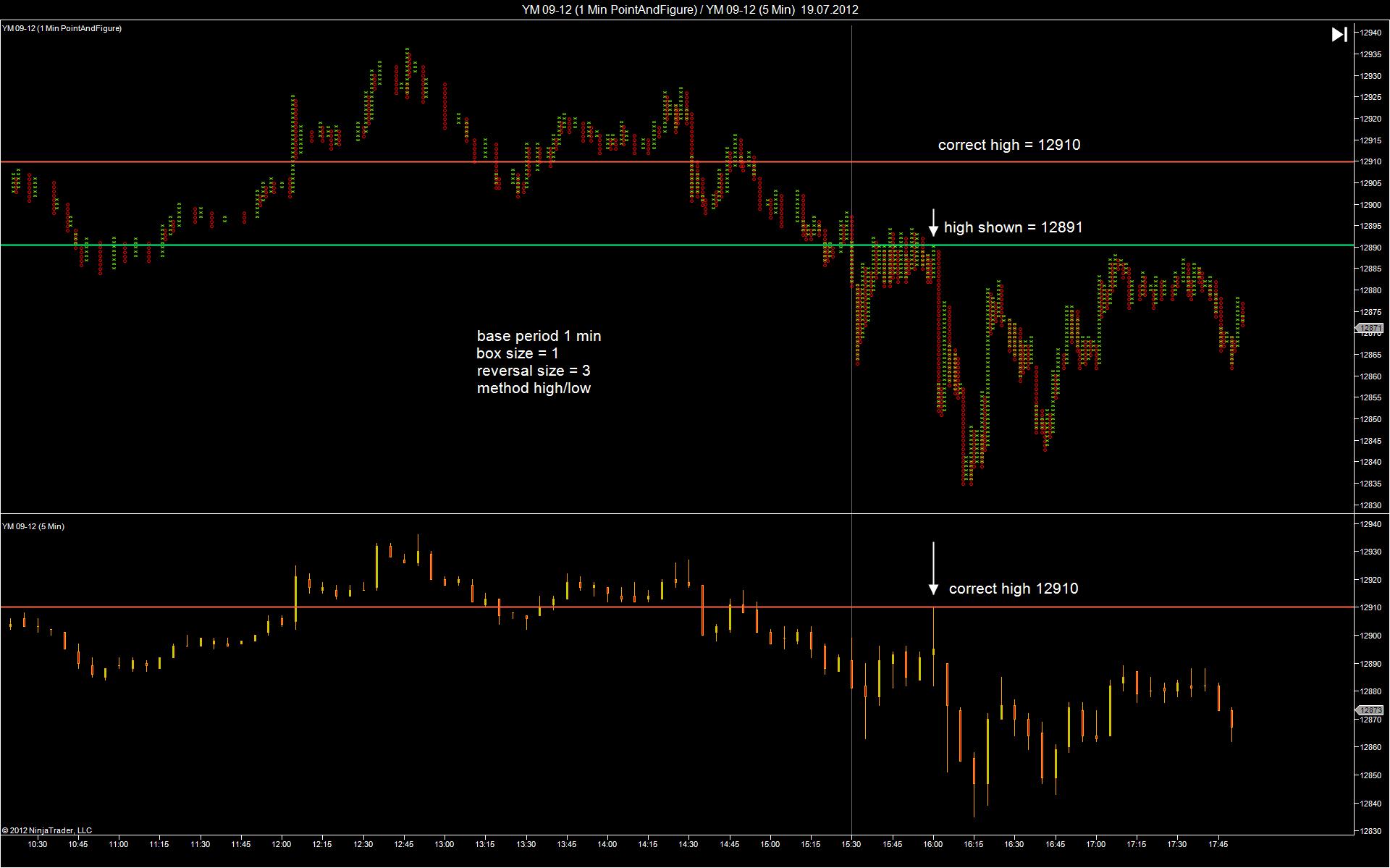
Task: Click the 12:00 label on time axis
Action: pyautogui.click(x=282, y=844)
